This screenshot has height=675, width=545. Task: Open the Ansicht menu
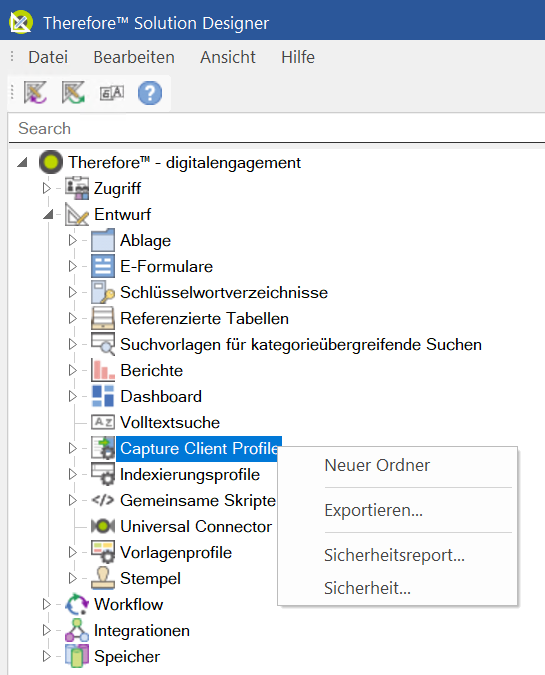tap(228, 57)
